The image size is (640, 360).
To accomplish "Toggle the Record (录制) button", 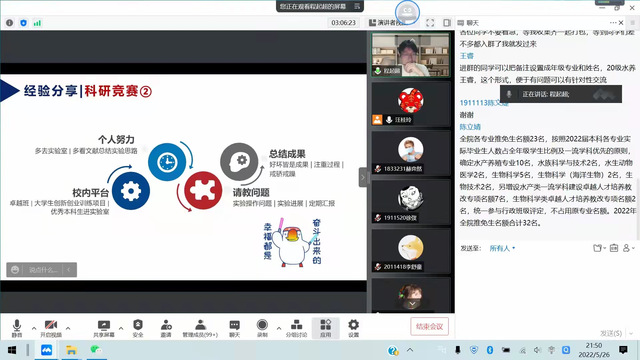I will click(262, 328).
